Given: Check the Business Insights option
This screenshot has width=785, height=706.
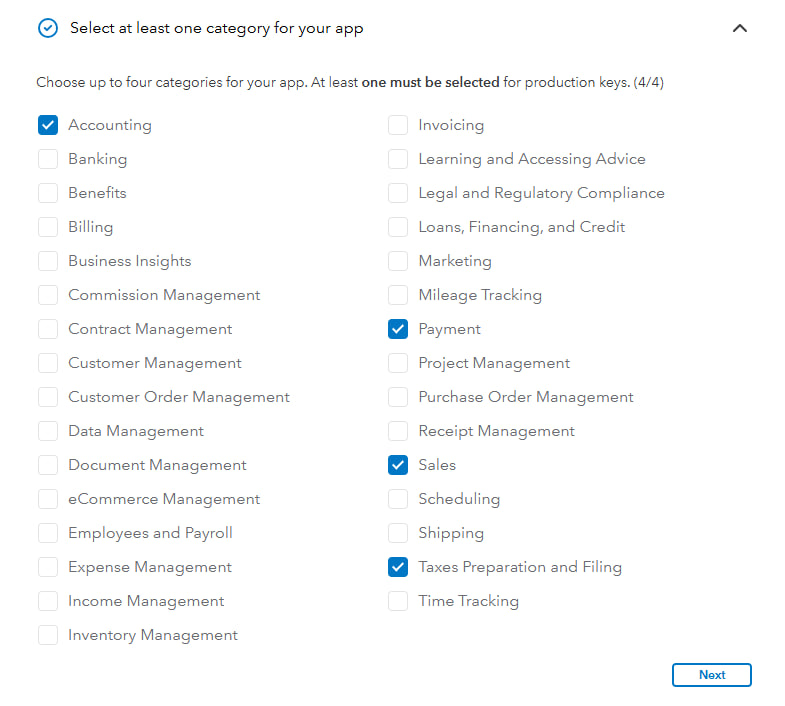Looking at the screenshot, I should [x=48, y=261].
